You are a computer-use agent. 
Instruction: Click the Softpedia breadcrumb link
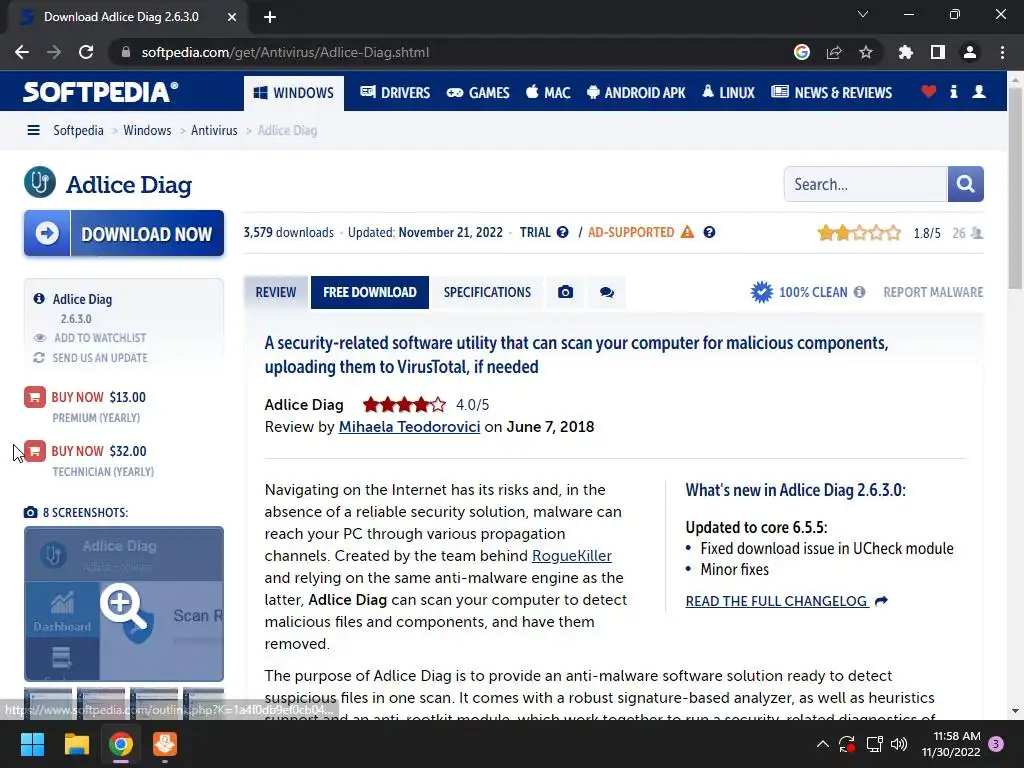coord(78,130)
